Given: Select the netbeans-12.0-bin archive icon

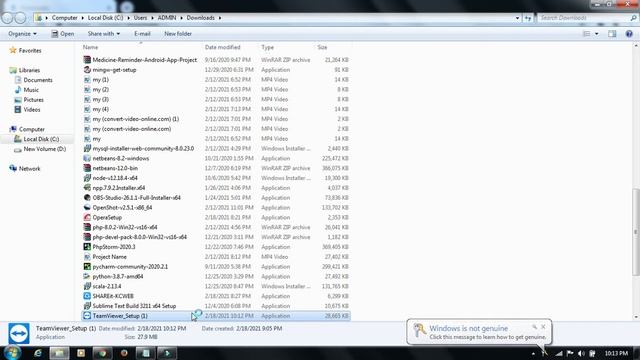Looking at the screenshot, I should [x=87, y=168].
